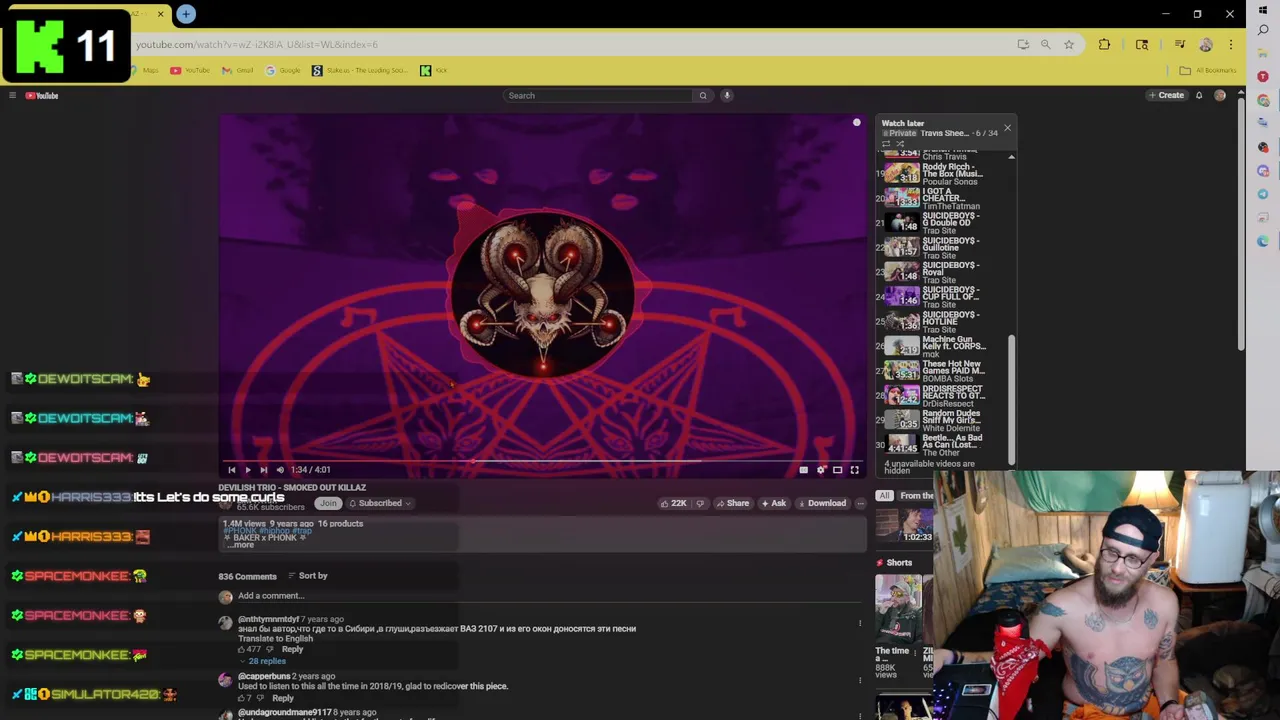Open the All Bookmarks folder
The width and height of the screenshot is (1280, 720).
point(1208,70)
